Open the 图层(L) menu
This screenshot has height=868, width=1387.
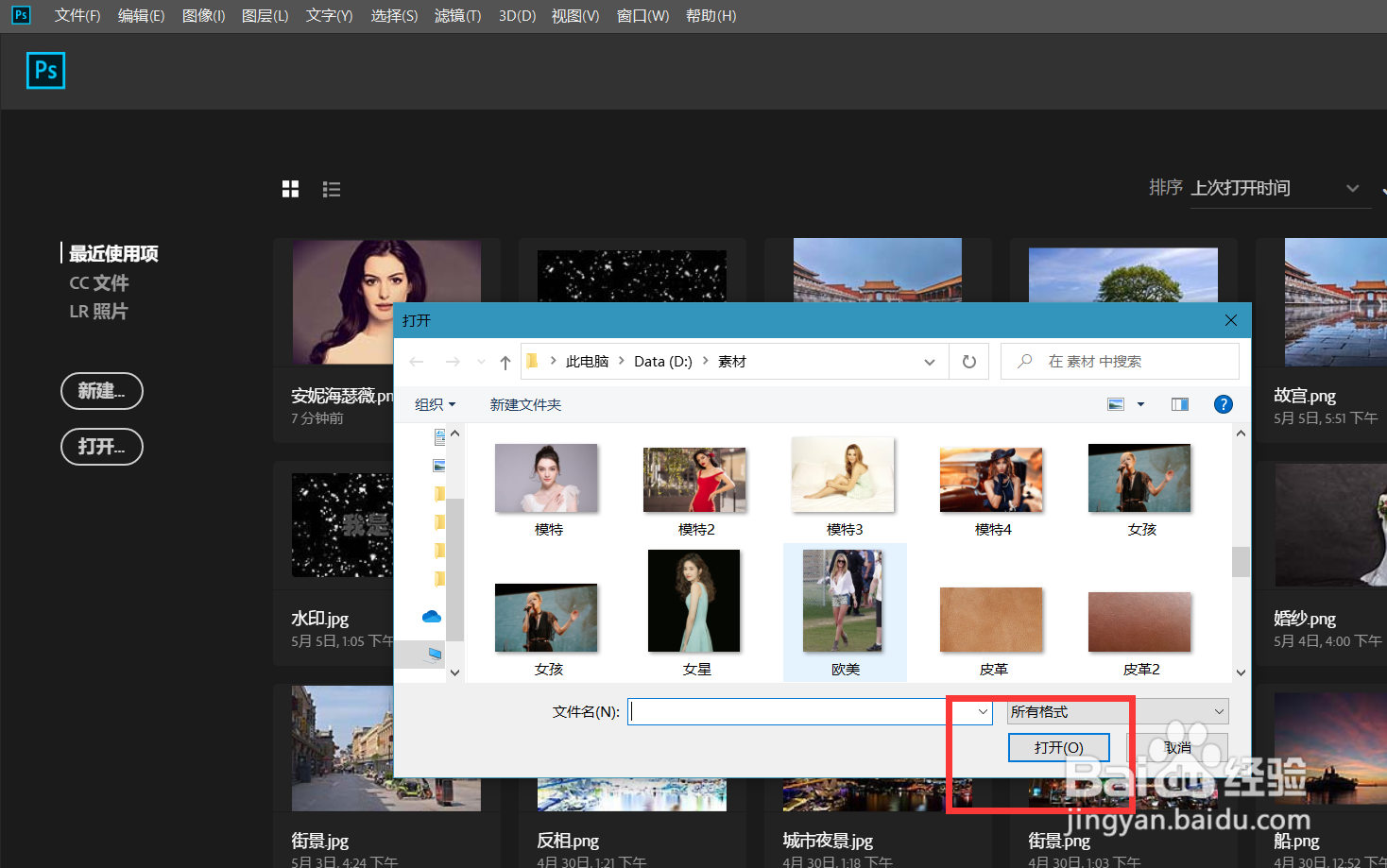(x=265, y=16)
